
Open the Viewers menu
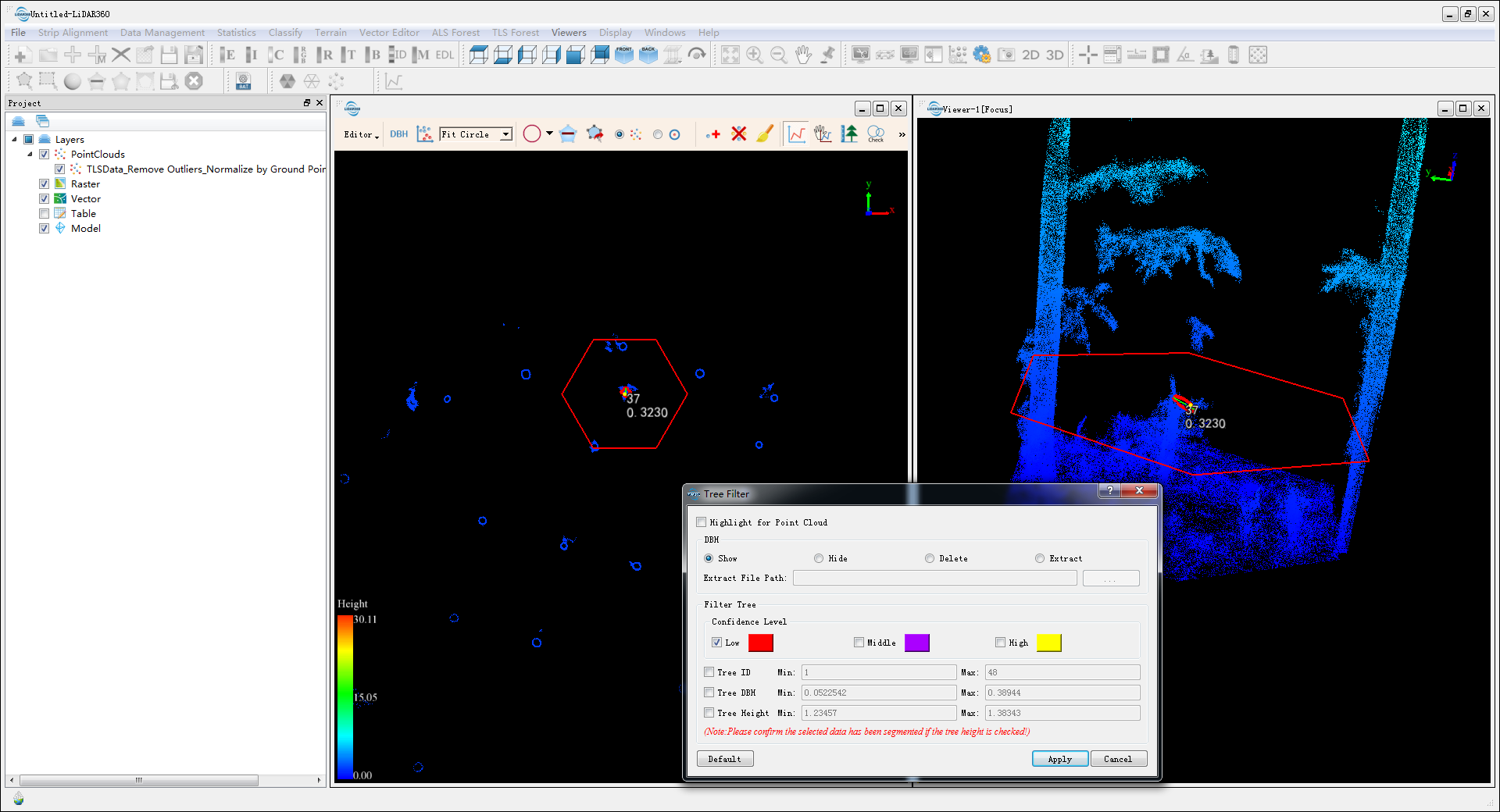(569, 33)
